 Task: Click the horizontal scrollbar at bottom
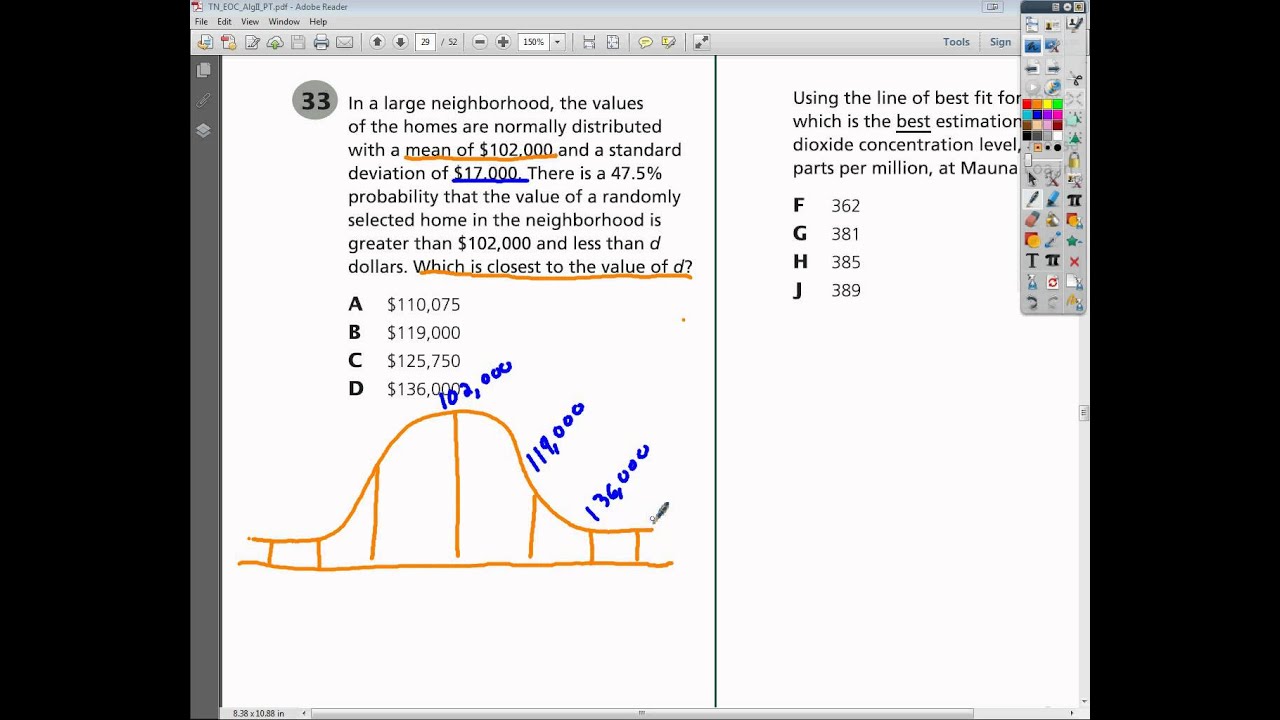coord(640,713)
